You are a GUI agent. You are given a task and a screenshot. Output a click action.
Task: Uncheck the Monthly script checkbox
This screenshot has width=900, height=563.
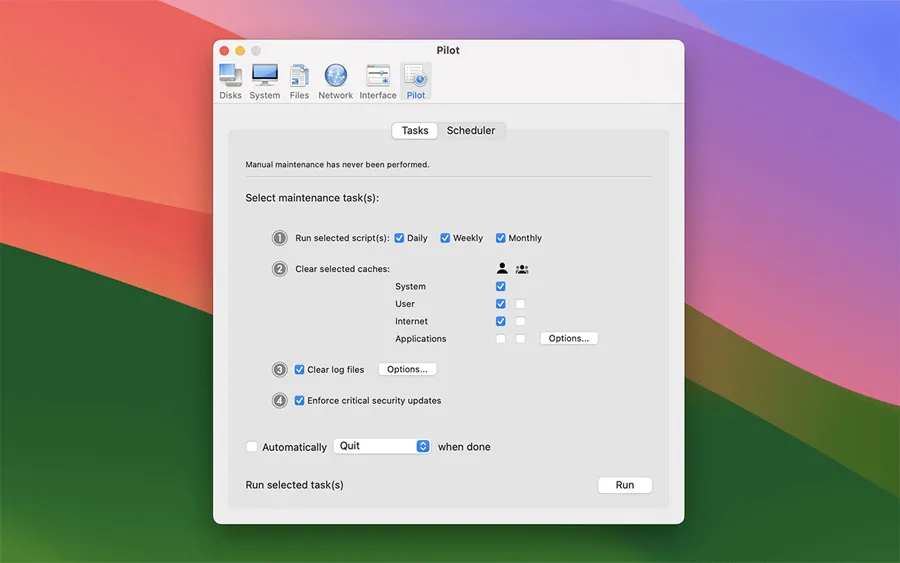point(501,238)
